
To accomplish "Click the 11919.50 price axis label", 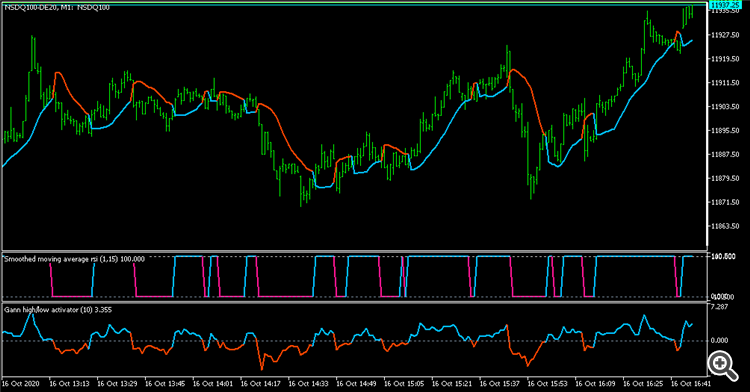I will (x=725, y=59).
